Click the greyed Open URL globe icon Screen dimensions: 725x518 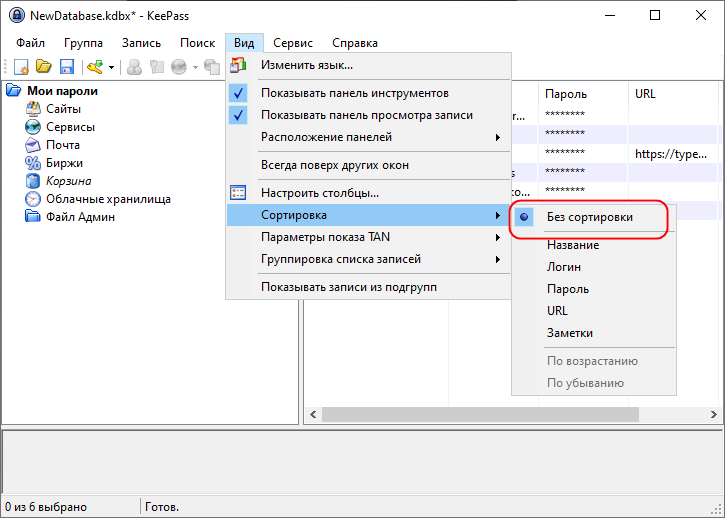[179, 67]
